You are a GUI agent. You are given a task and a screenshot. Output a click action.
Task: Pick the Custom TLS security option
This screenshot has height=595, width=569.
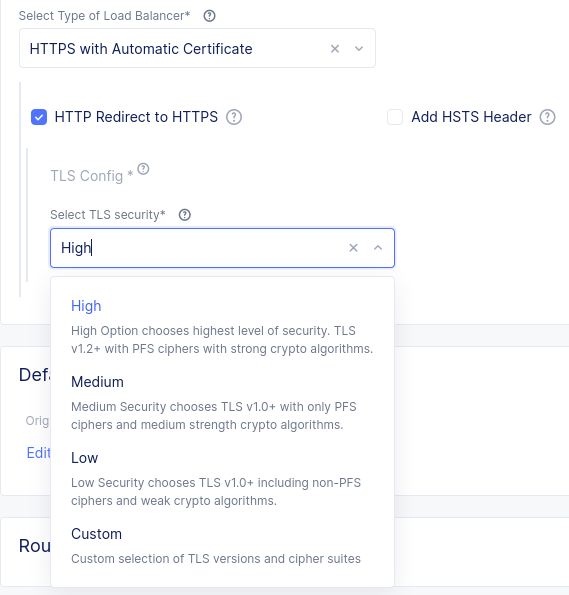click(222, 546)
